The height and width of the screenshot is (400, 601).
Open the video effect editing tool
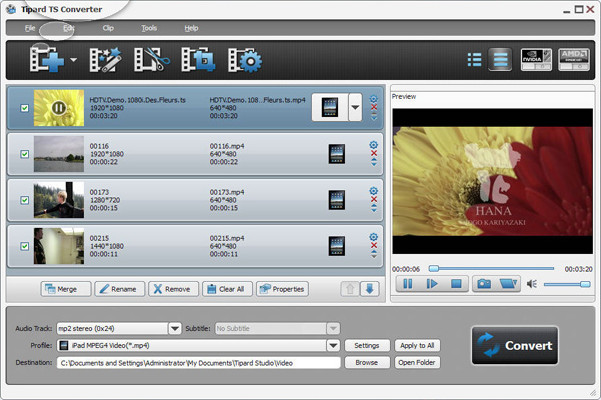103,61
